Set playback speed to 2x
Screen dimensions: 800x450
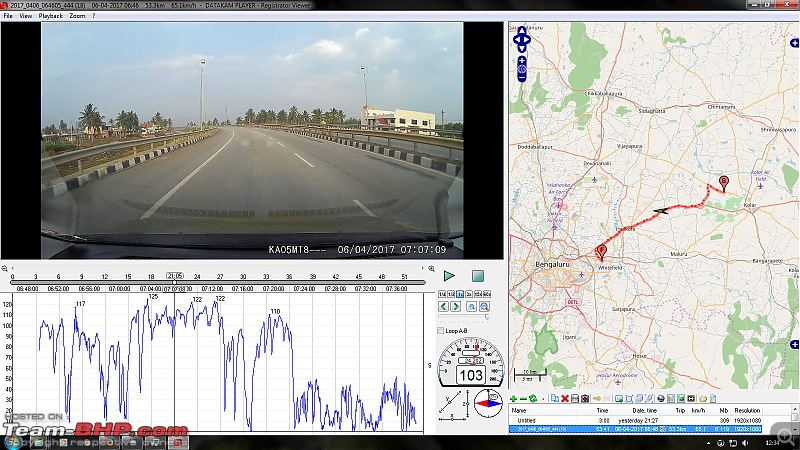(469, 294)
